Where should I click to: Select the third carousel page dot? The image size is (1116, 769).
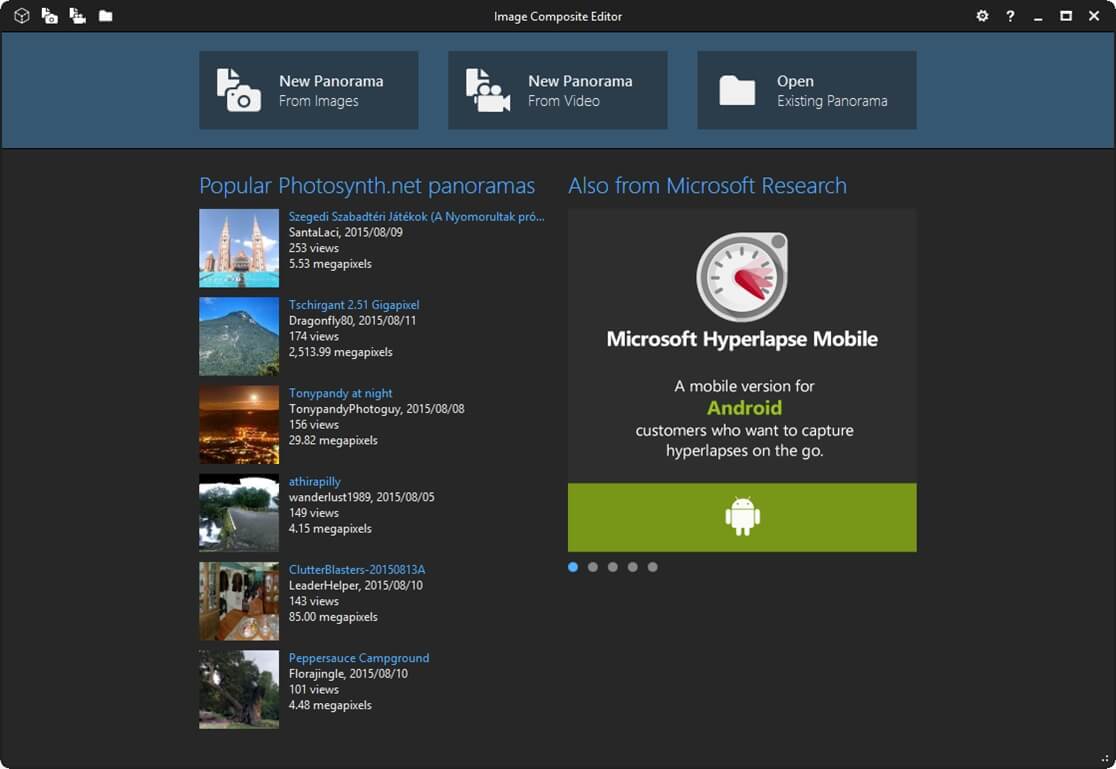click(613, 567)
